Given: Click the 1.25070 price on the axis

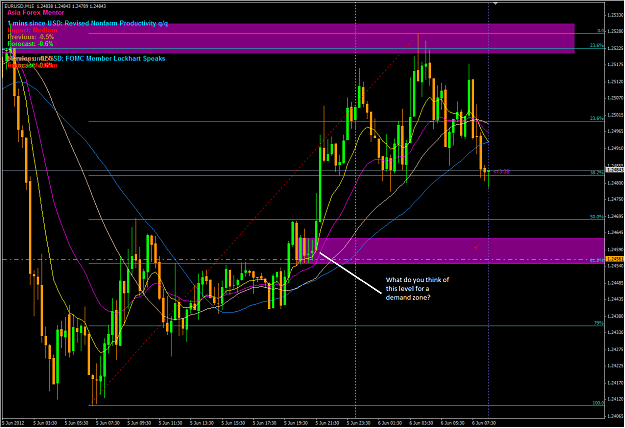Looking at the screenshot, I should tap(615, 98).
